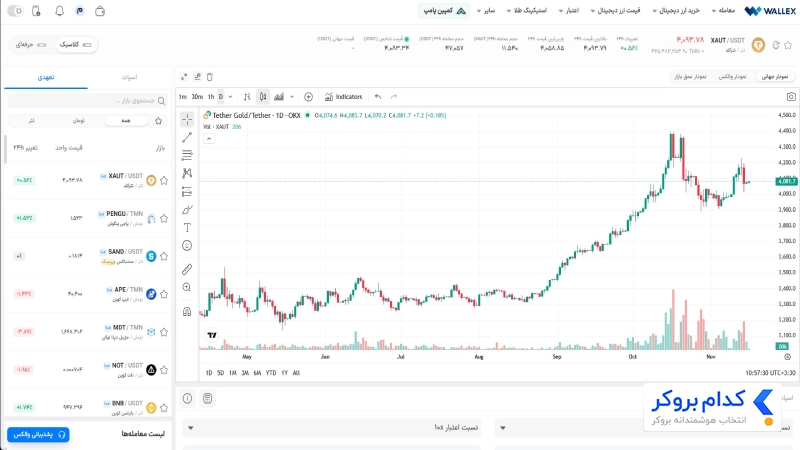800x450 pixels.
Task: Star the XAUT/USDT row in market list
Action: [x=164, y=181]
